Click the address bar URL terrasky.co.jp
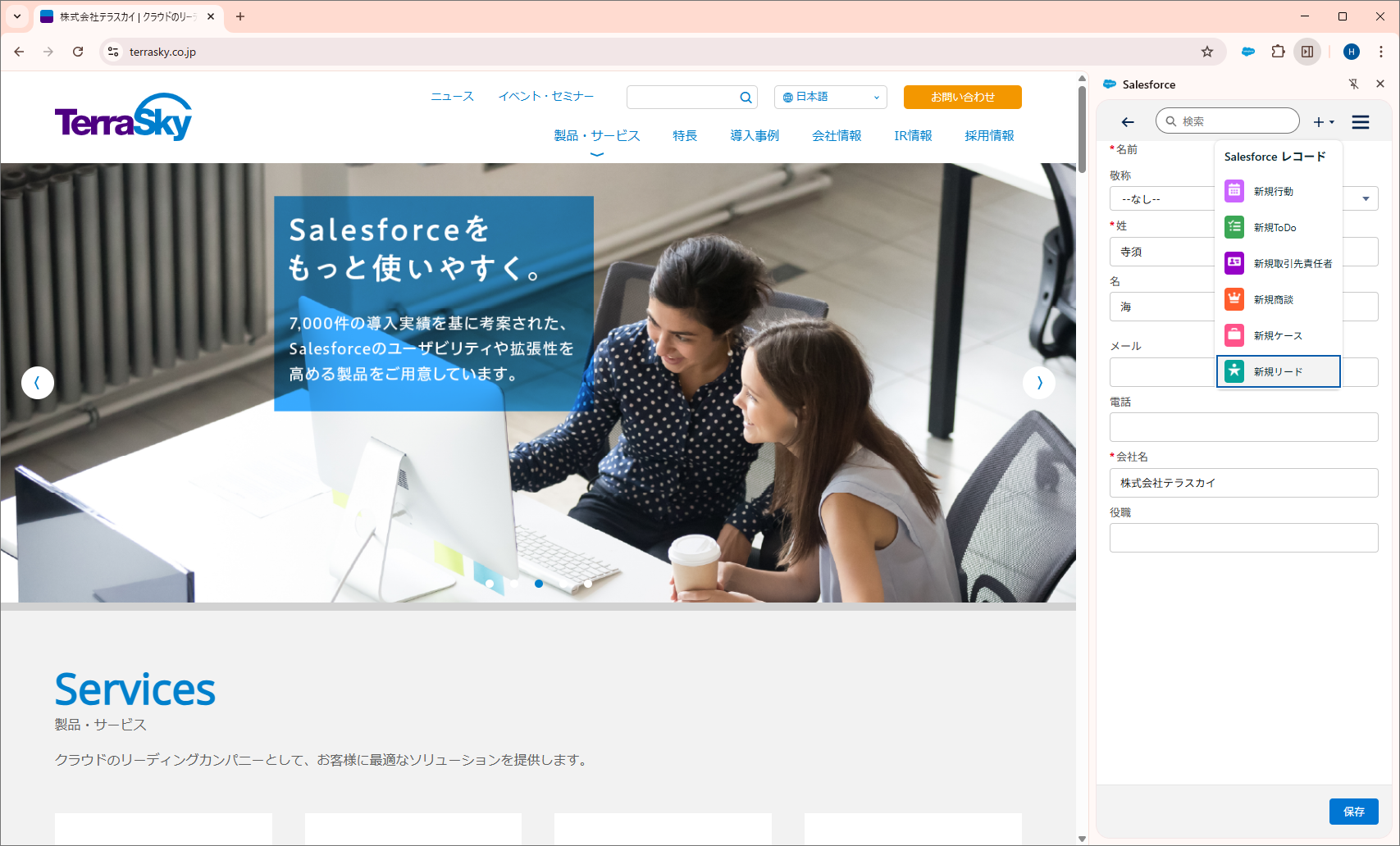Screen dimensions: 1400x846 tap(162, 52)
